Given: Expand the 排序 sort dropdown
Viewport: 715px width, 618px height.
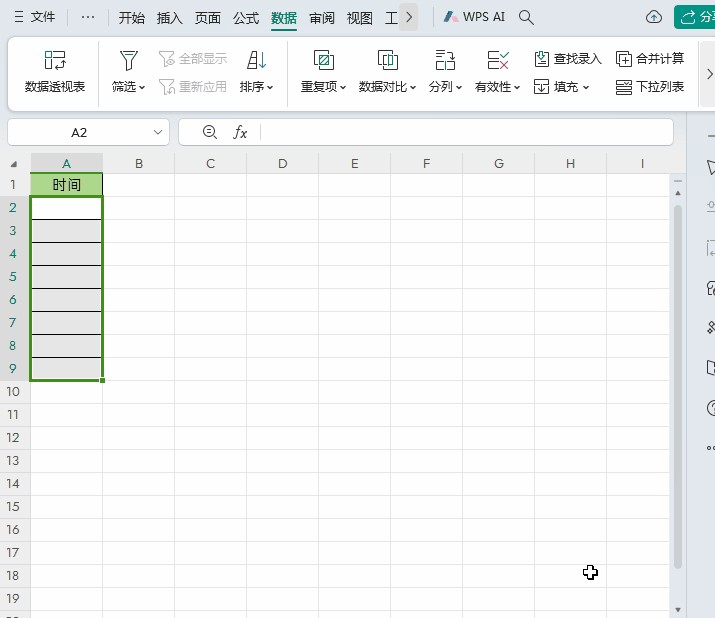Looking at the screenshot, I should pyautogui.click(x=256, y=87).
